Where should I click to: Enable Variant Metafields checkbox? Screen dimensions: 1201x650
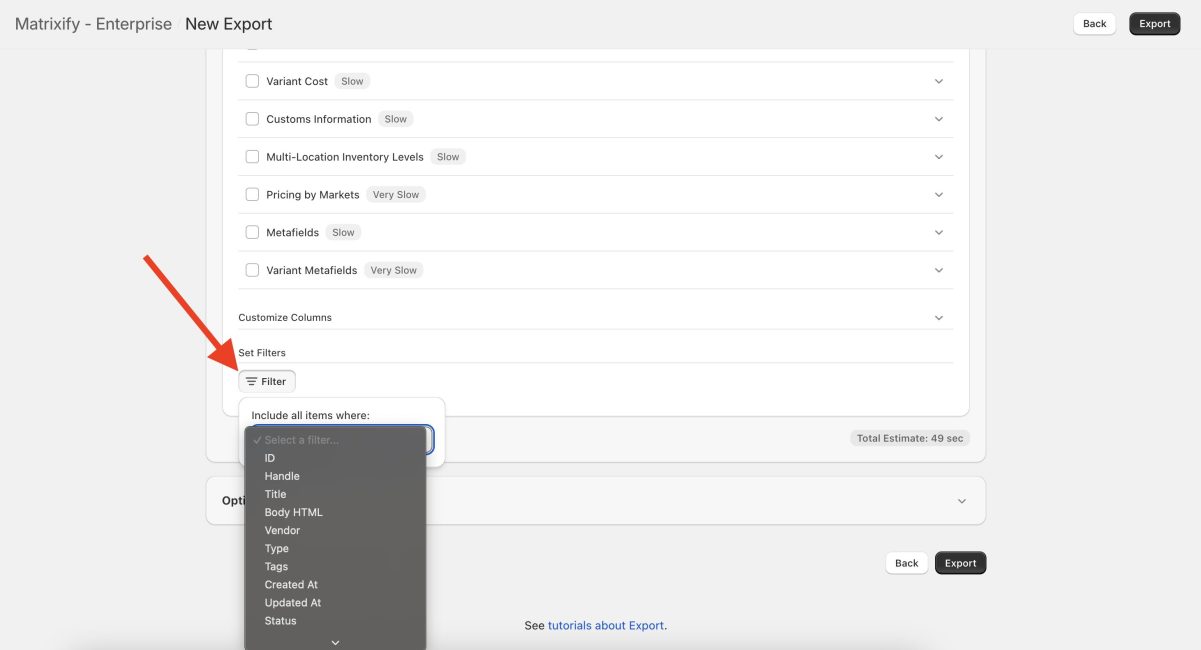click(252, 269)
